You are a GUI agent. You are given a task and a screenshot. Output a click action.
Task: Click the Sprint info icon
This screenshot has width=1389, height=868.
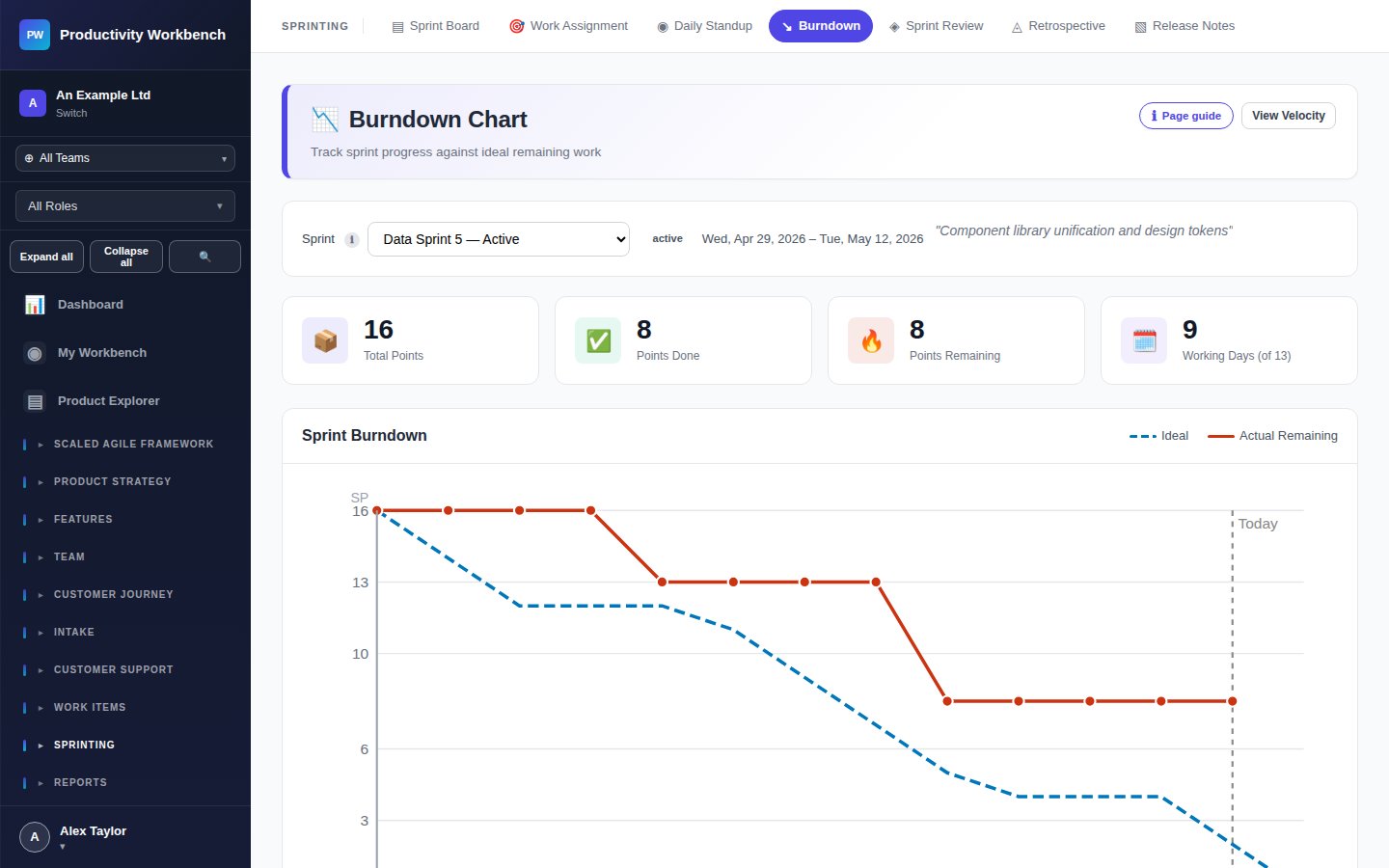[352, 239]
